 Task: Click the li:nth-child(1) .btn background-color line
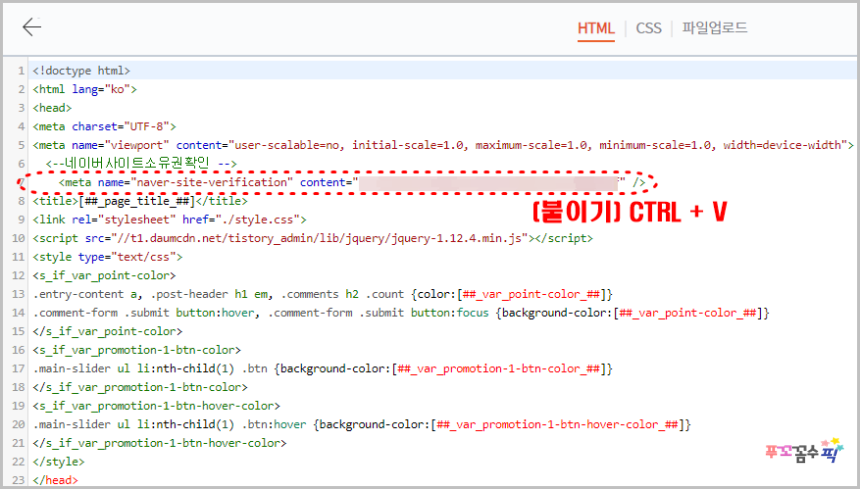[x=322, y=369]
